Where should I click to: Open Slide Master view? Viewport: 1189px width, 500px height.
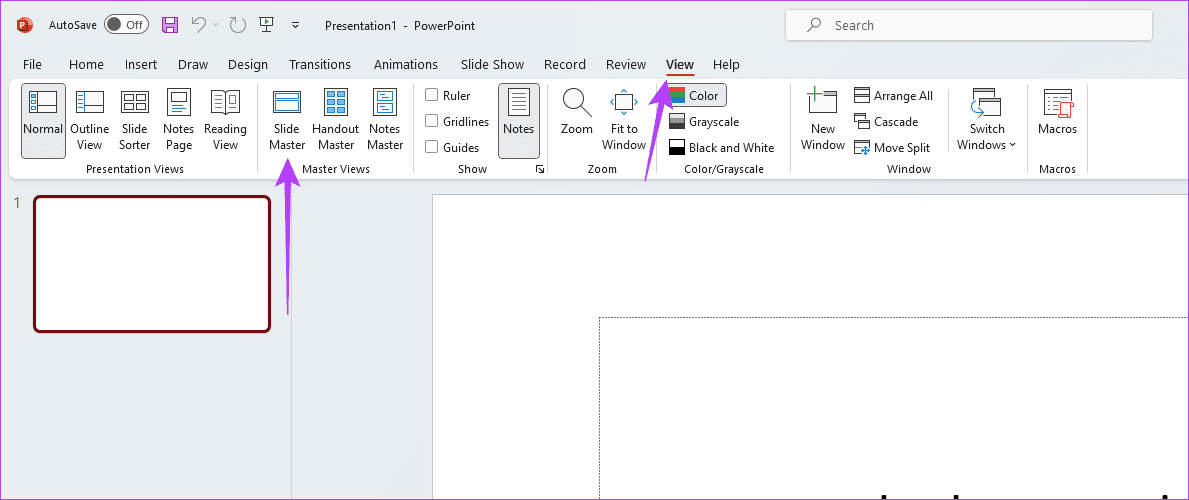287,119
